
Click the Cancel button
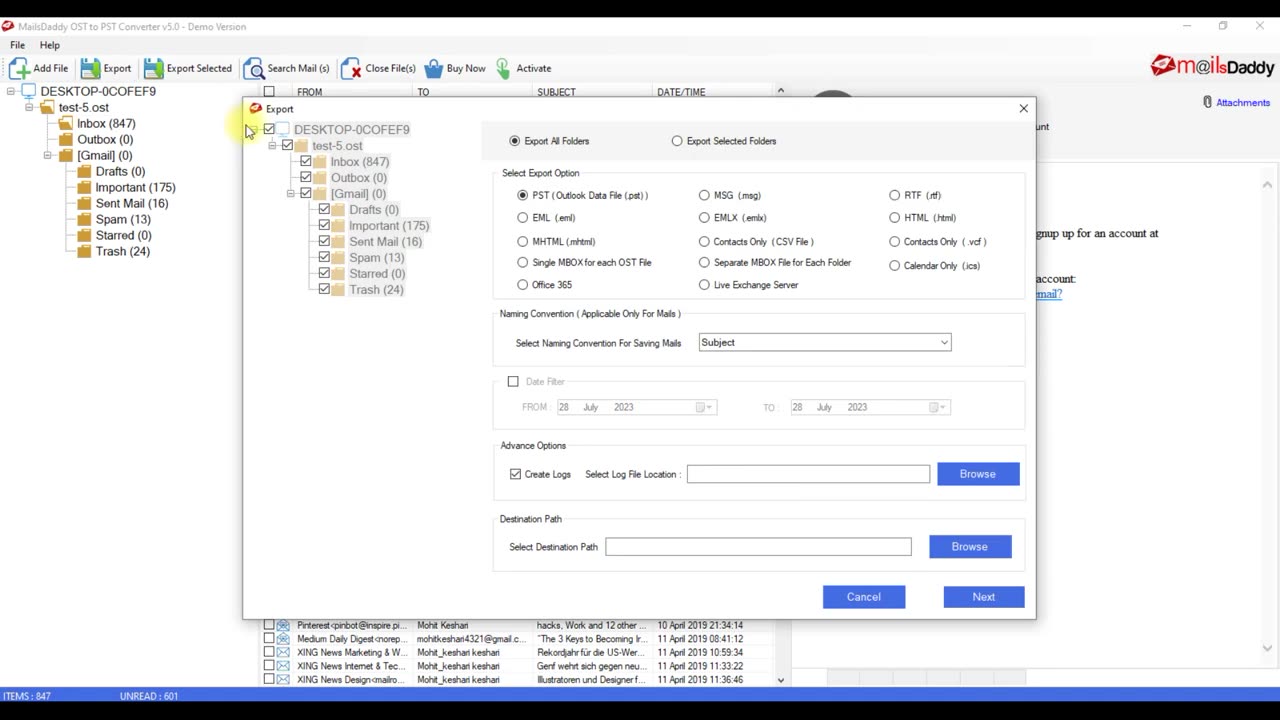pos(864,597)
